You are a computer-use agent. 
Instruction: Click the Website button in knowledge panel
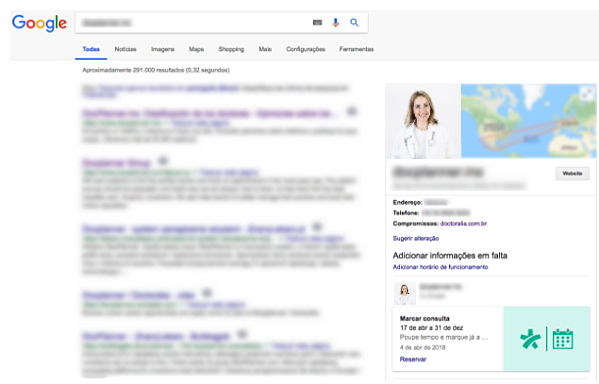(x=572, y=173)
